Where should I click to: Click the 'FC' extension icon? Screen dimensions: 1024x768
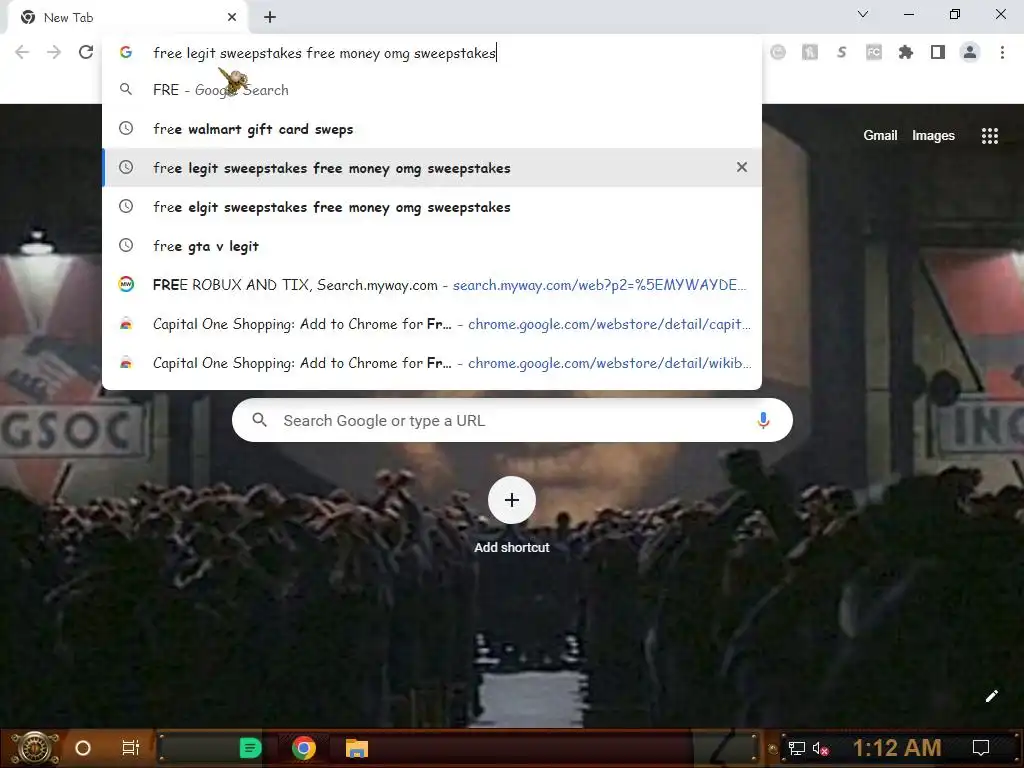pos(874,52)
